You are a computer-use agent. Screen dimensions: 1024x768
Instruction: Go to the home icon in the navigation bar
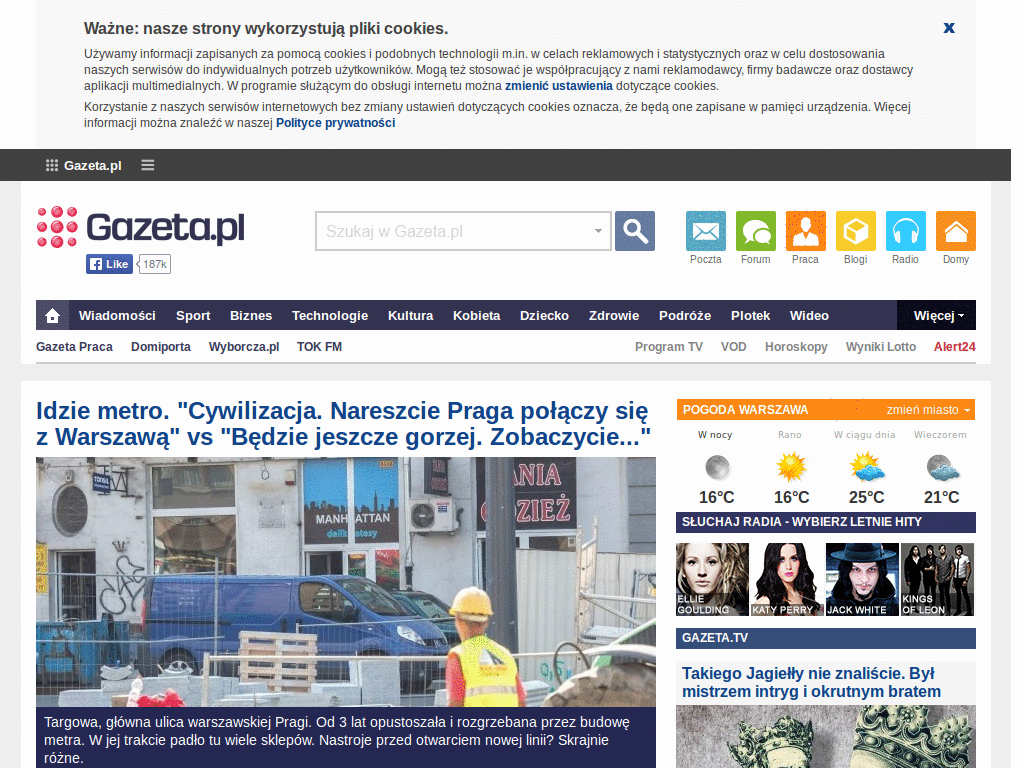(x=52, y=315)
